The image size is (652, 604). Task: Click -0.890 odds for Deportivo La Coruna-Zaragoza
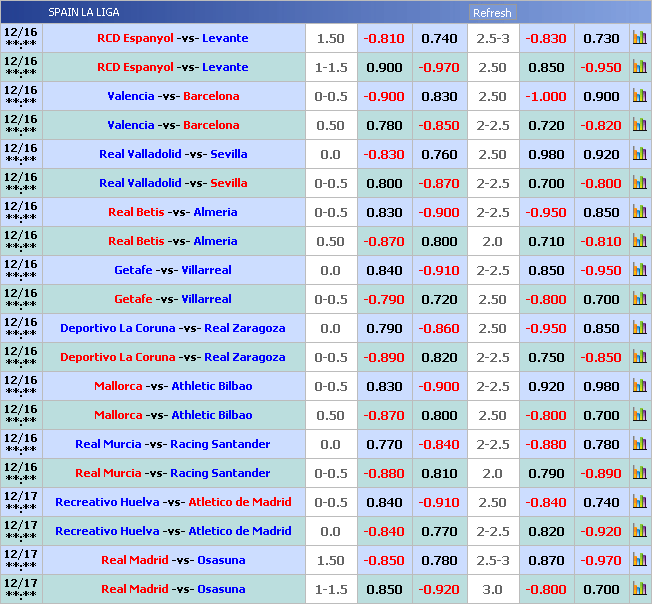[384, 357]
